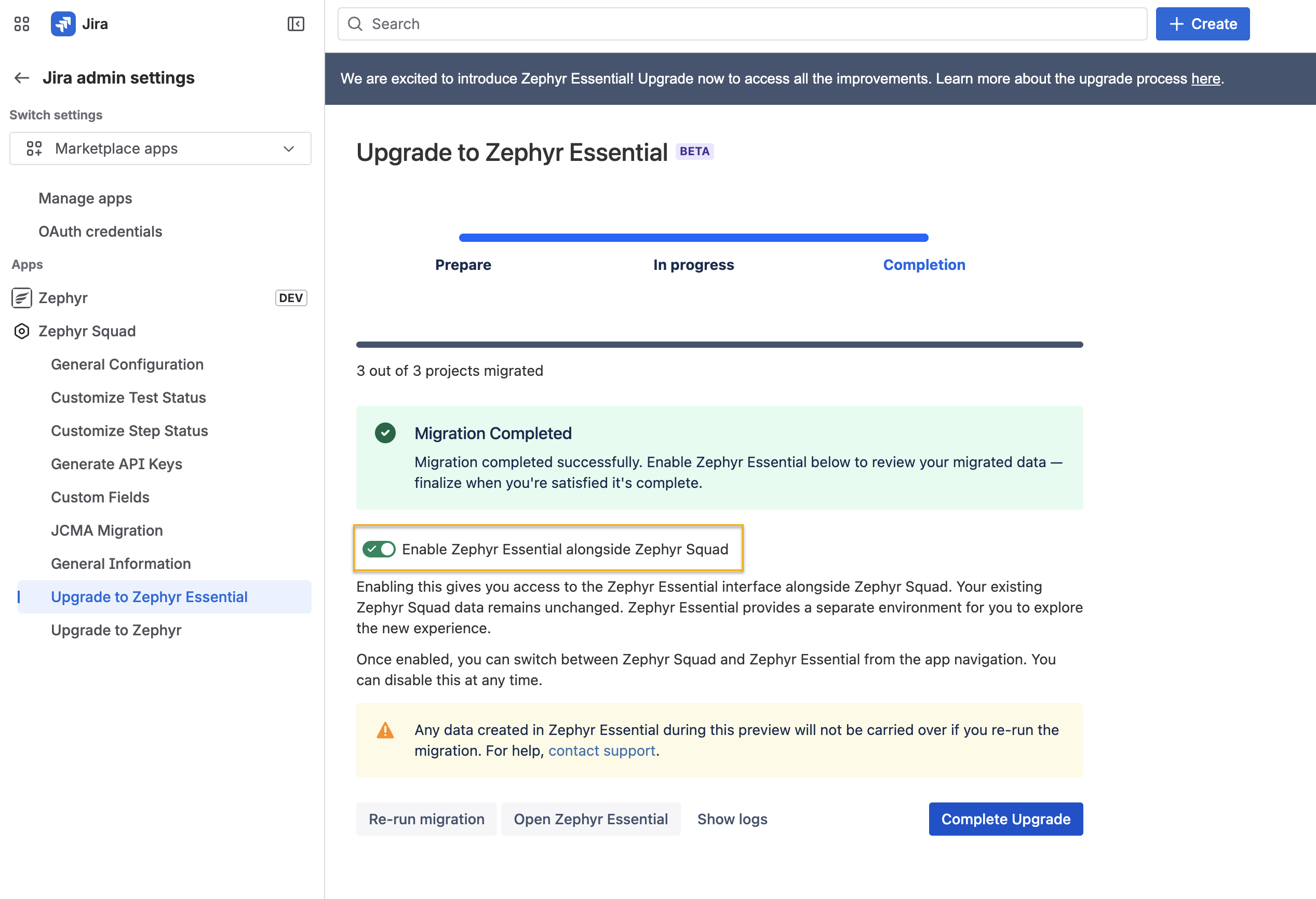This screenshot has width=1316, height=899.
Task: Collapse the sidebar with the panel icon
Action: (x=296, y=24)
